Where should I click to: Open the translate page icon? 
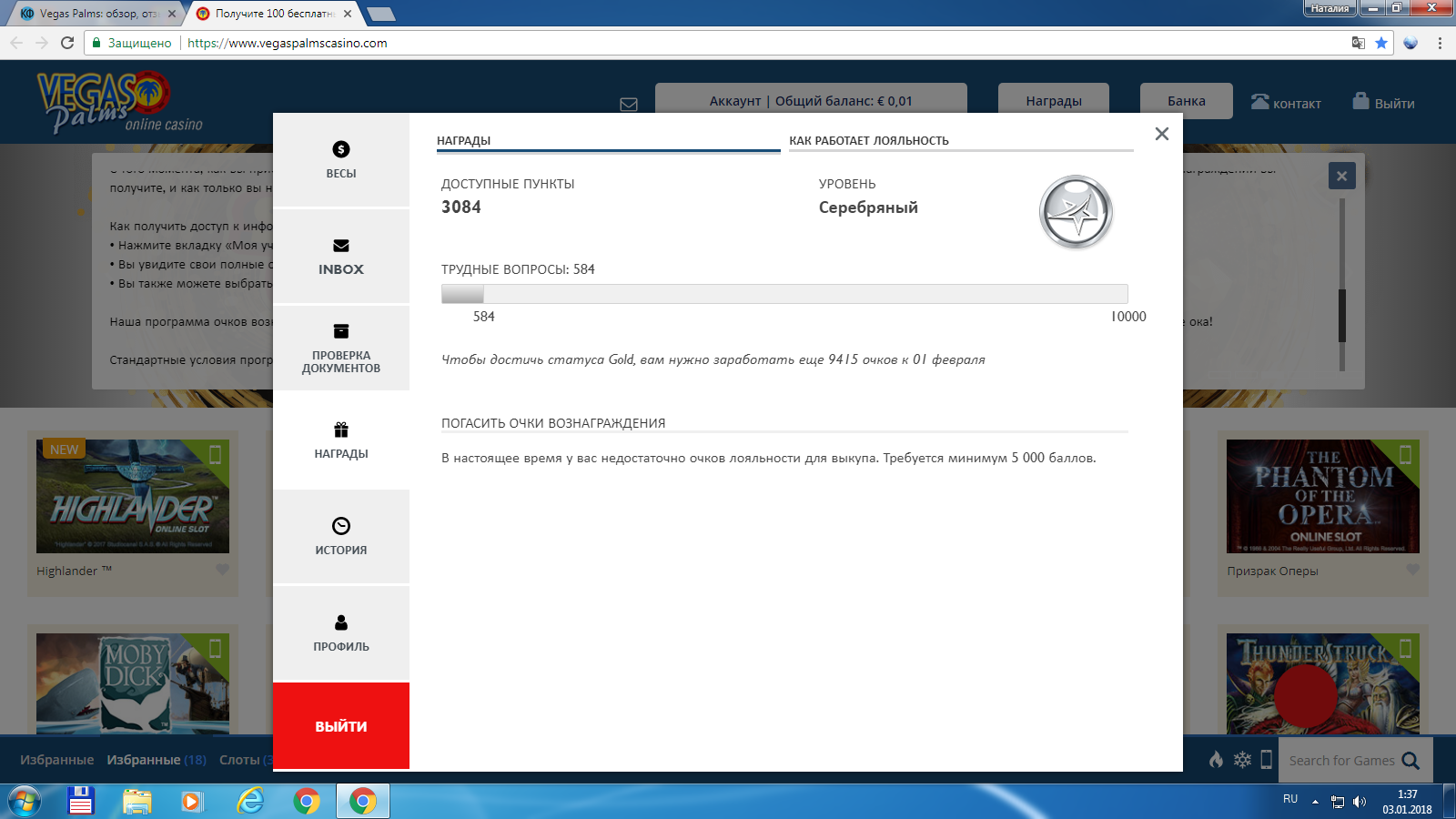click(x=1358, y=43)
